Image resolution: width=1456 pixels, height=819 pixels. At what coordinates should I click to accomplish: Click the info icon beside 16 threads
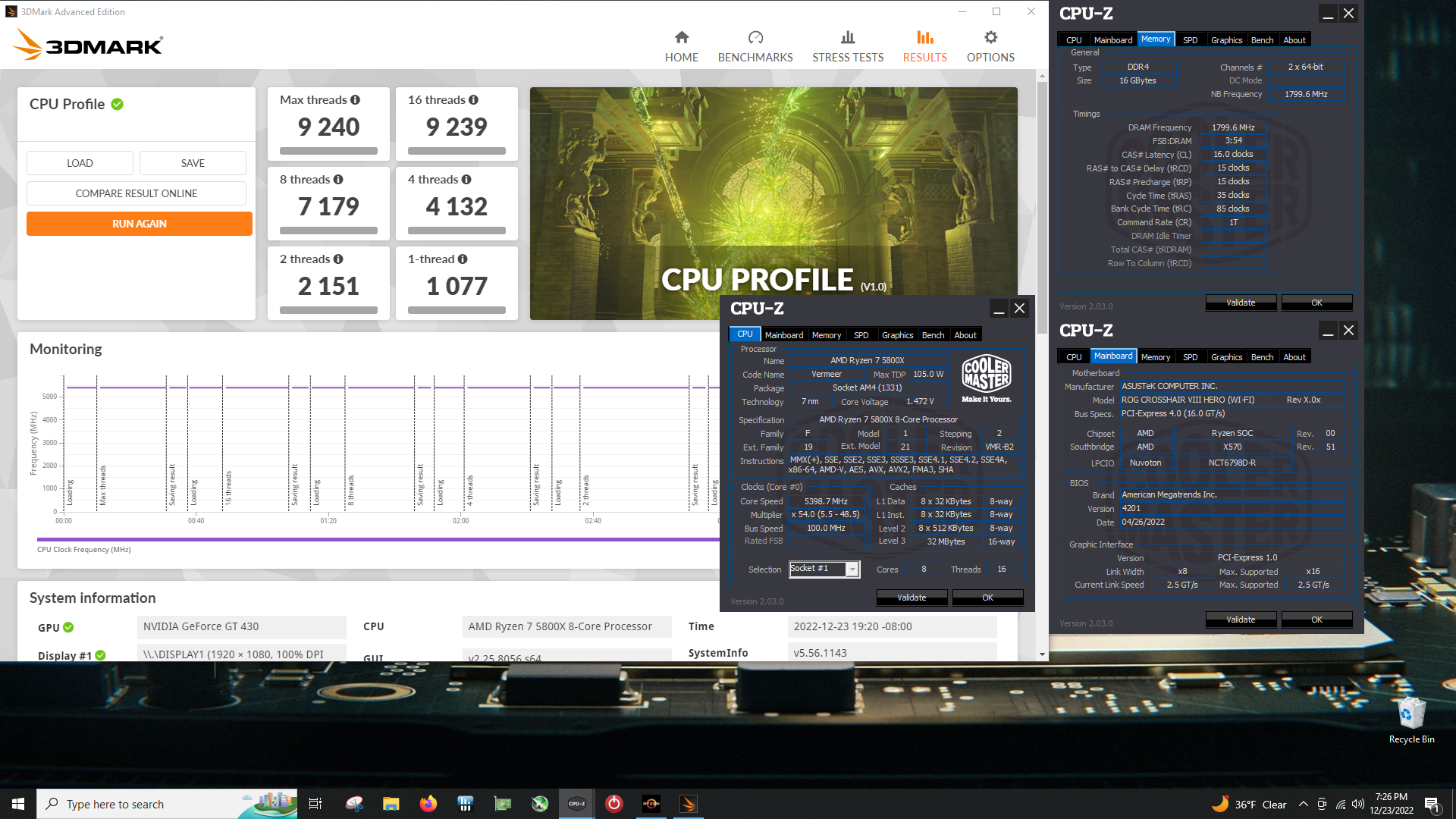[x=473, y=100]
